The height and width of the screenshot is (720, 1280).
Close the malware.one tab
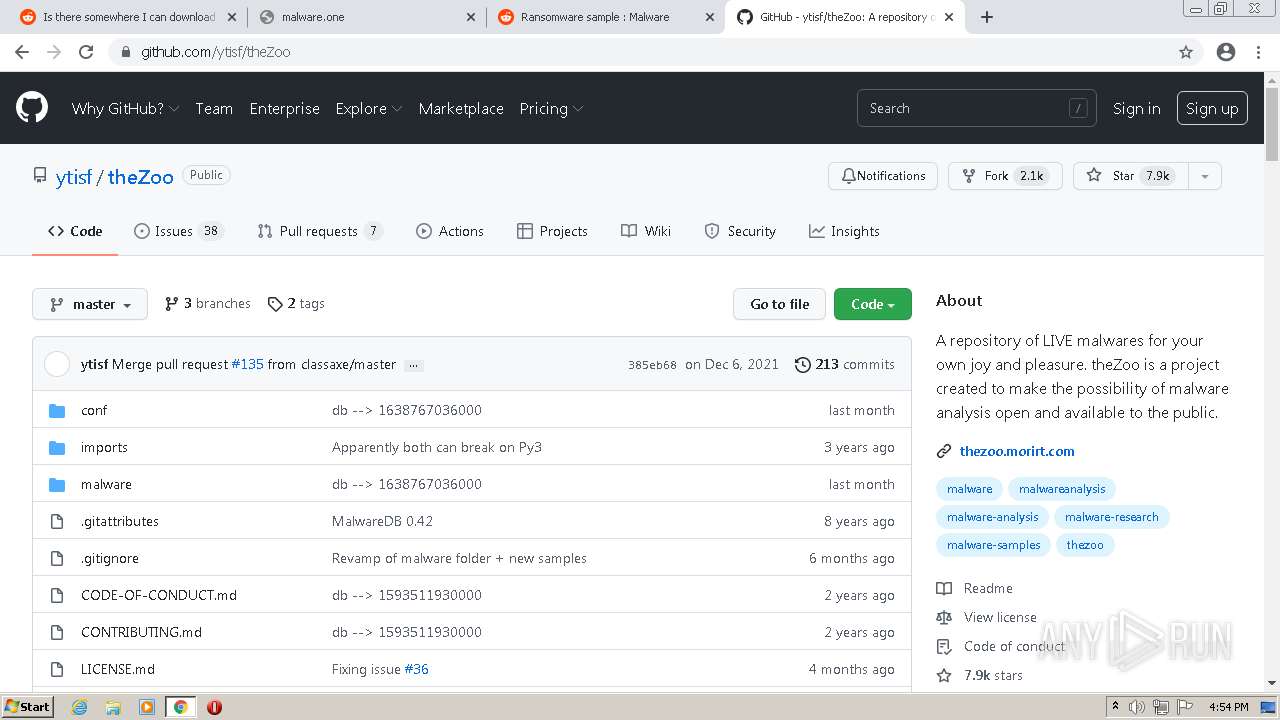click(471, 17)
